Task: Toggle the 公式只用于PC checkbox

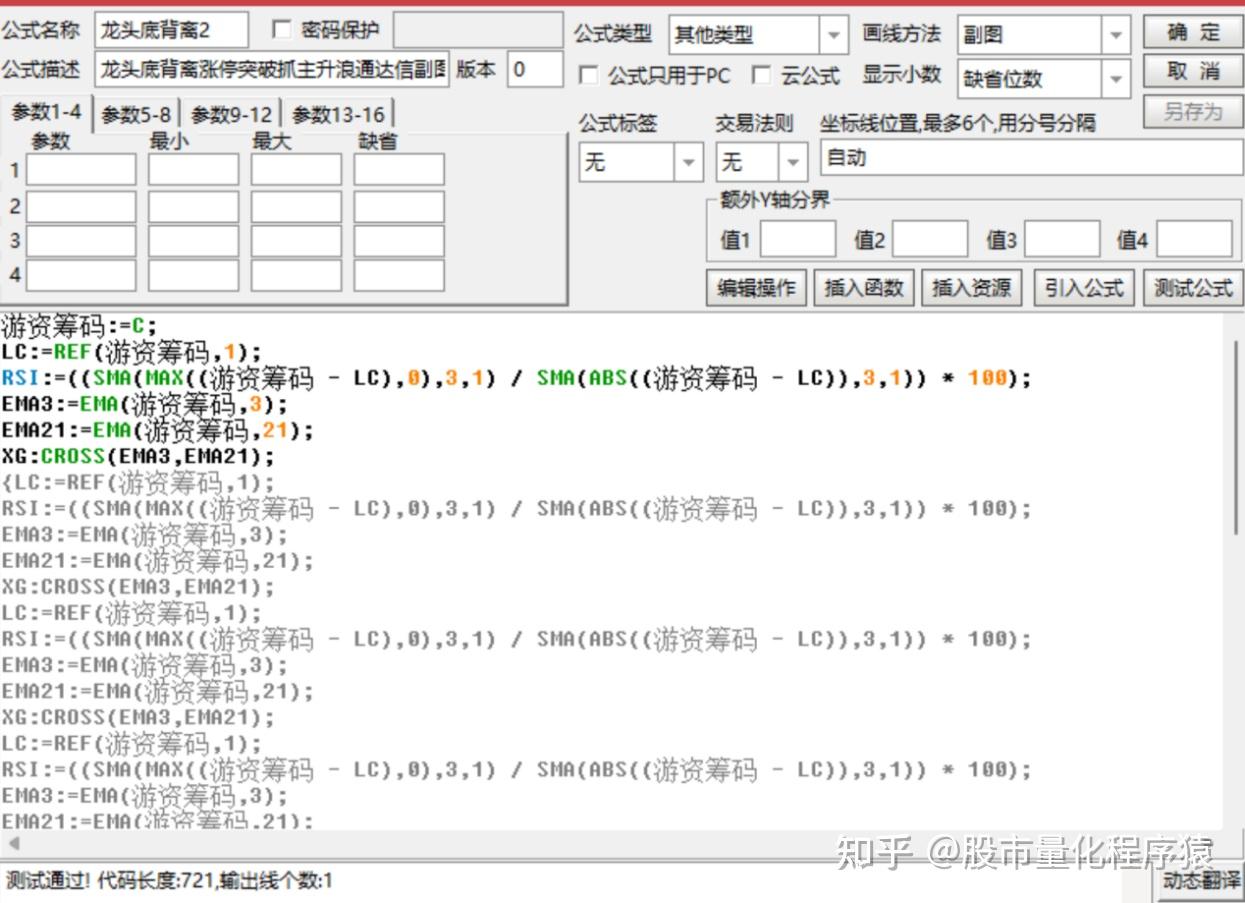Action: point(589,76)
